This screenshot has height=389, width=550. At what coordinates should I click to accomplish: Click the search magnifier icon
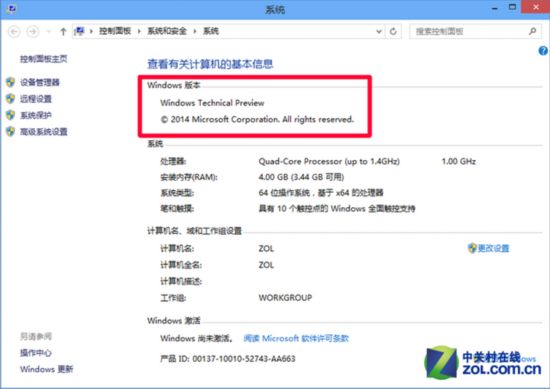click(532, 32)
